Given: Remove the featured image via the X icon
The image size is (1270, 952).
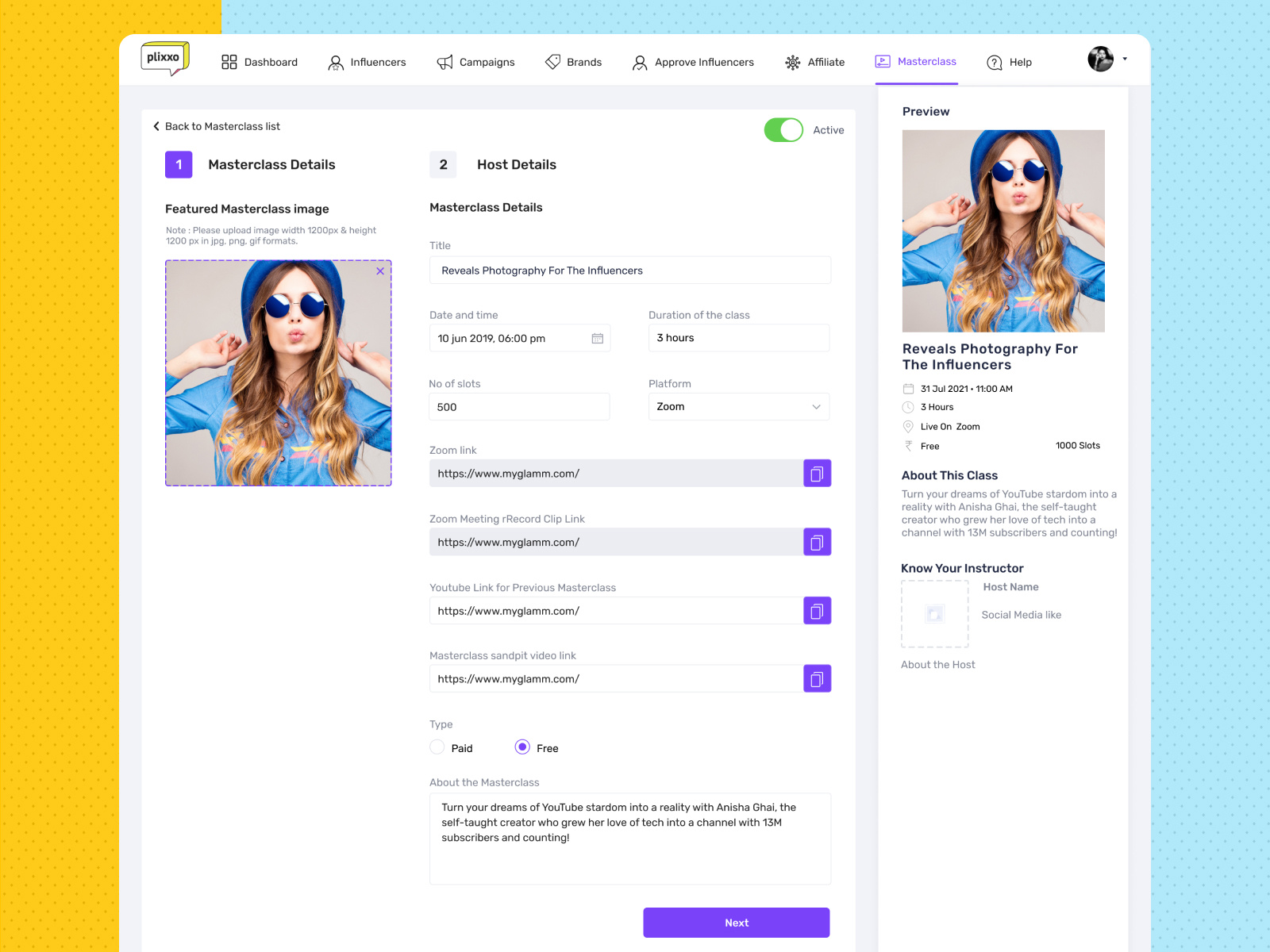Looking at the screenshot, I should (x=380, y=271).
